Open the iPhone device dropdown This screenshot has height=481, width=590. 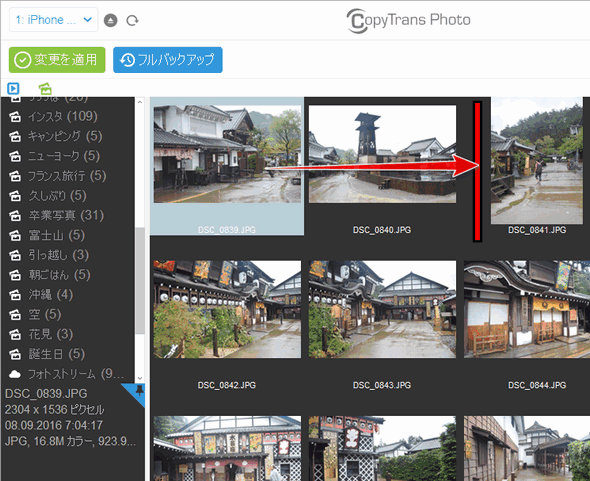(53, 20)
